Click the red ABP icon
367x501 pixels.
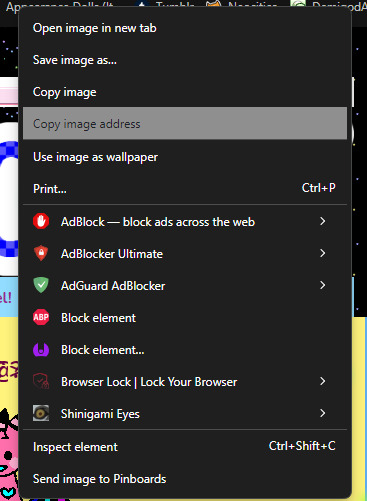41,317
